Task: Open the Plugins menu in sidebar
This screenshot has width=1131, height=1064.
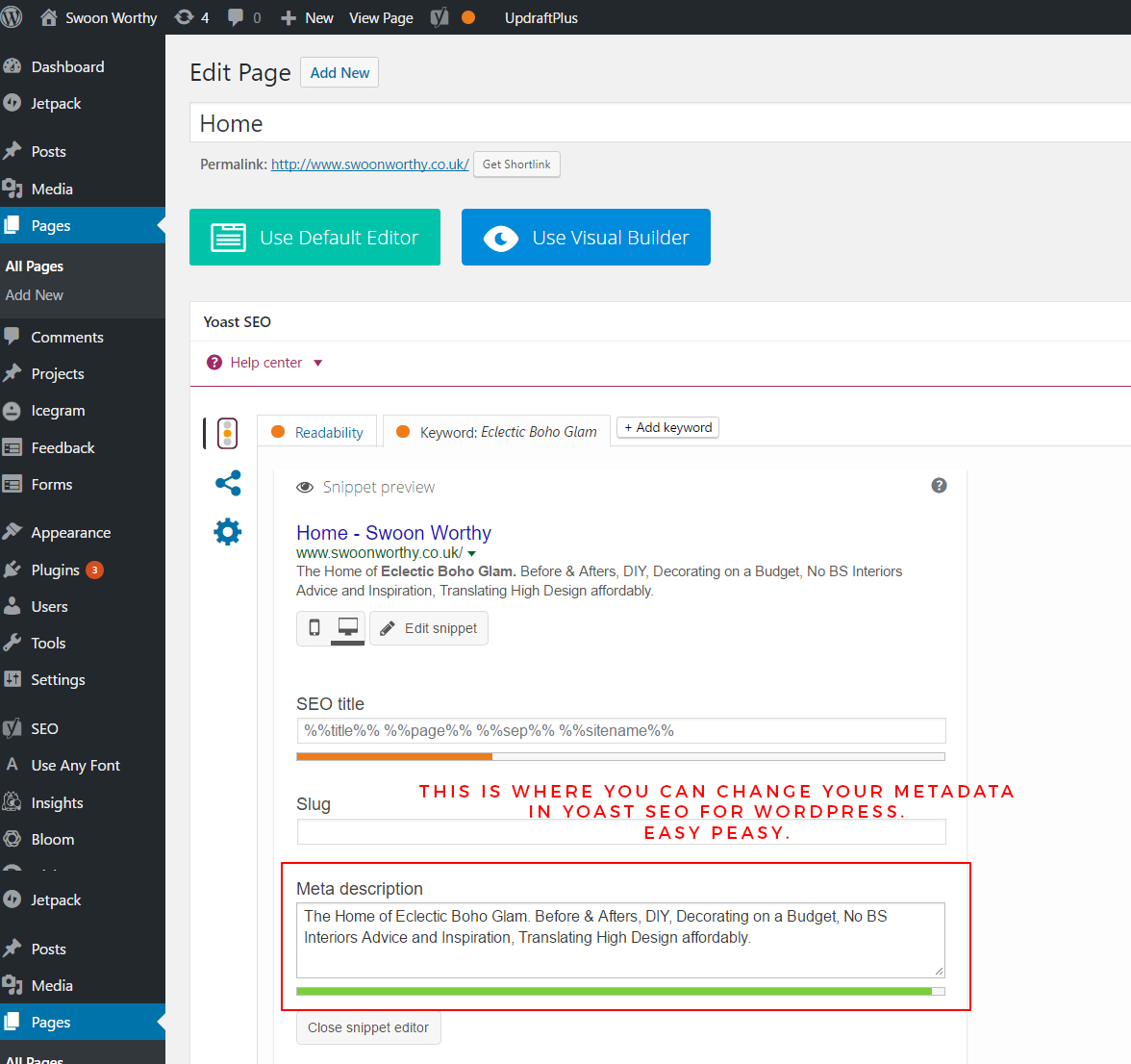Action: tap(56, 570)
